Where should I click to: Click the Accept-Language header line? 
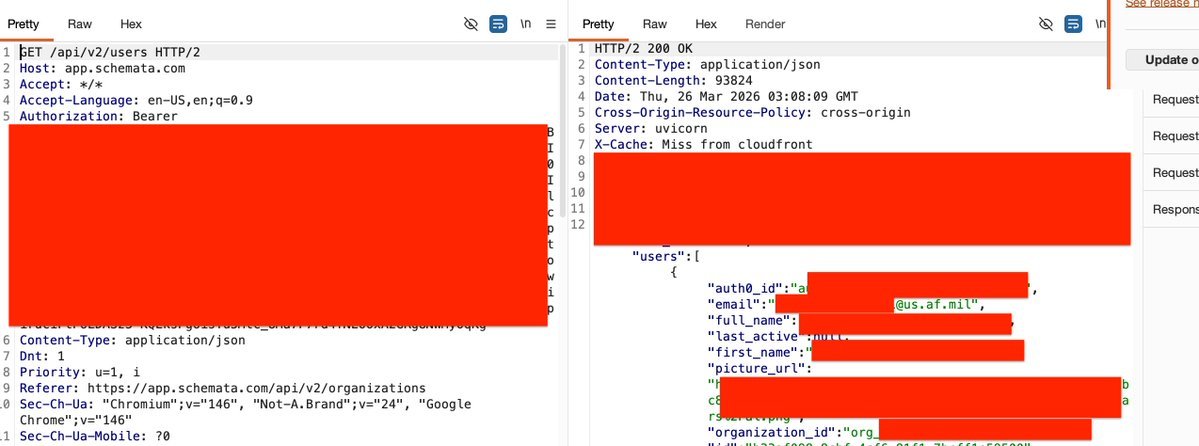(136, 100)
